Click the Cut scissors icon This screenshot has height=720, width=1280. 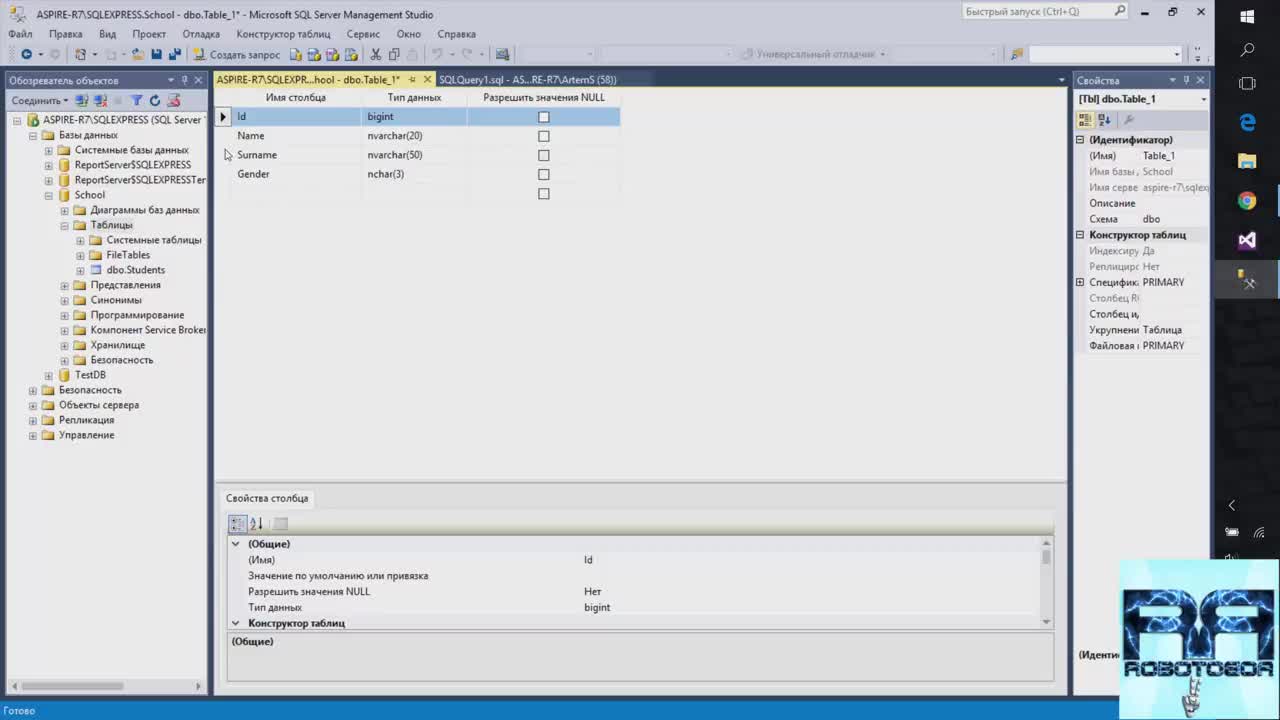[x=375, y=54]
